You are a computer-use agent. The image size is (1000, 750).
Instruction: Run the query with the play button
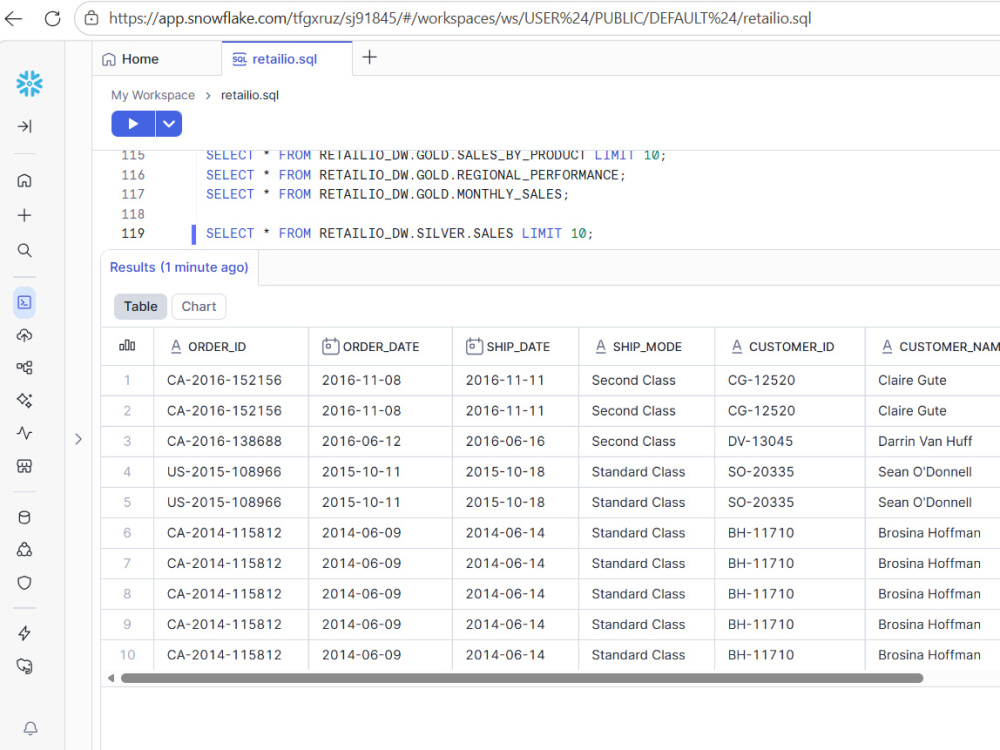[133, 124]
